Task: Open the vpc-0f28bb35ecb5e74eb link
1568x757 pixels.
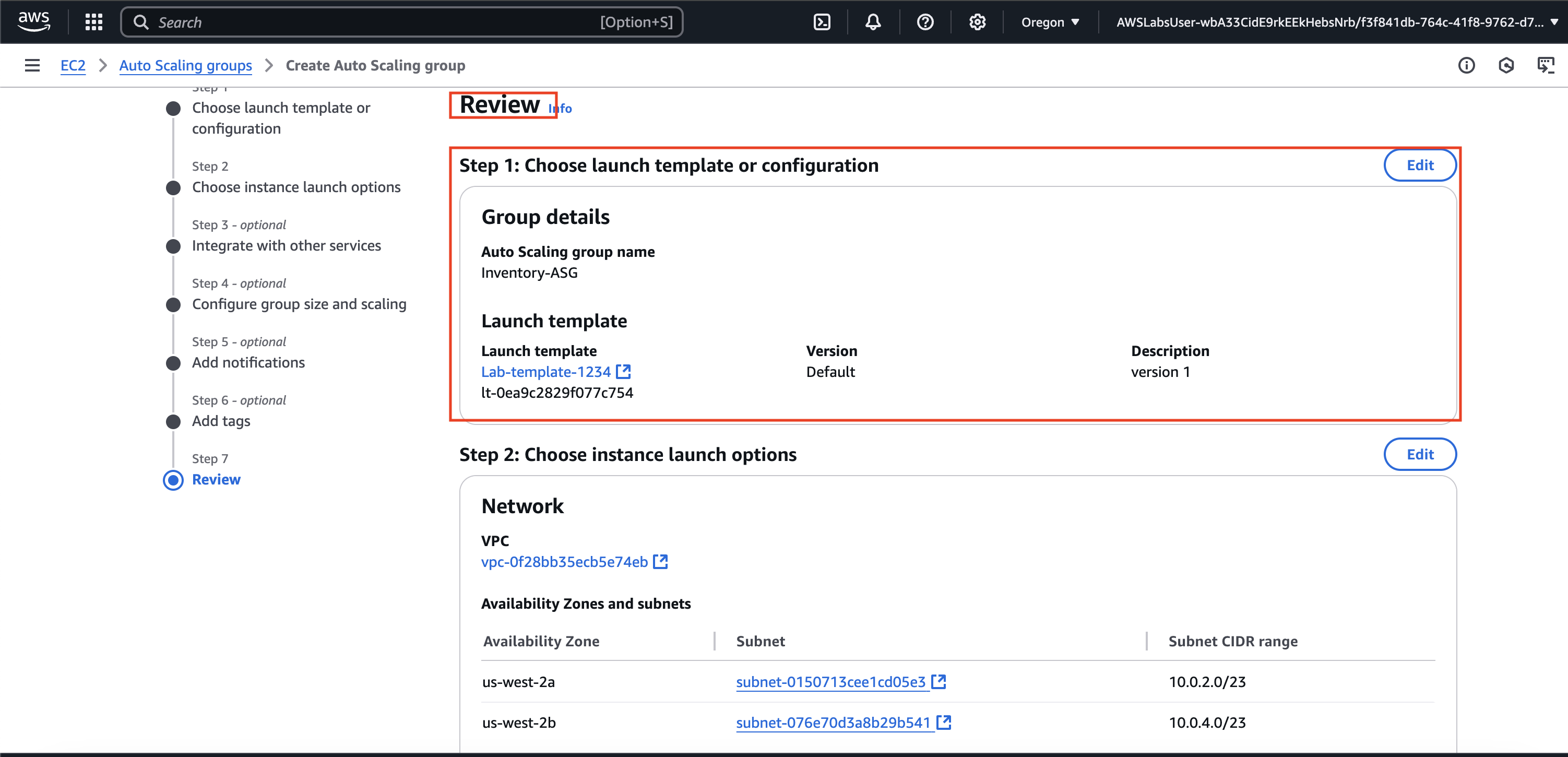Action: click(564, 562)
